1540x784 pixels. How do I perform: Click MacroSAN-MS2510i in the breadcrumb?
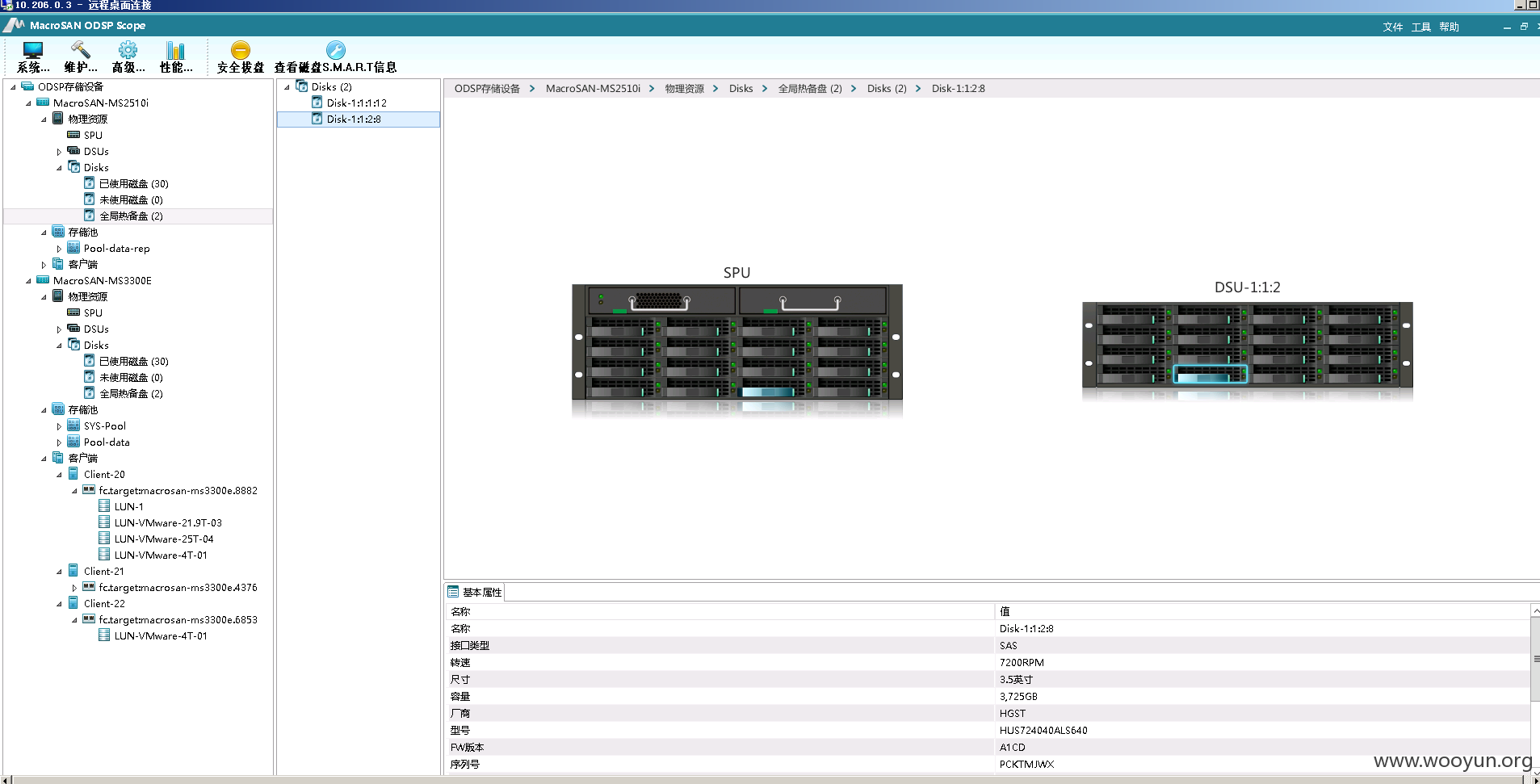click(593, 89)
